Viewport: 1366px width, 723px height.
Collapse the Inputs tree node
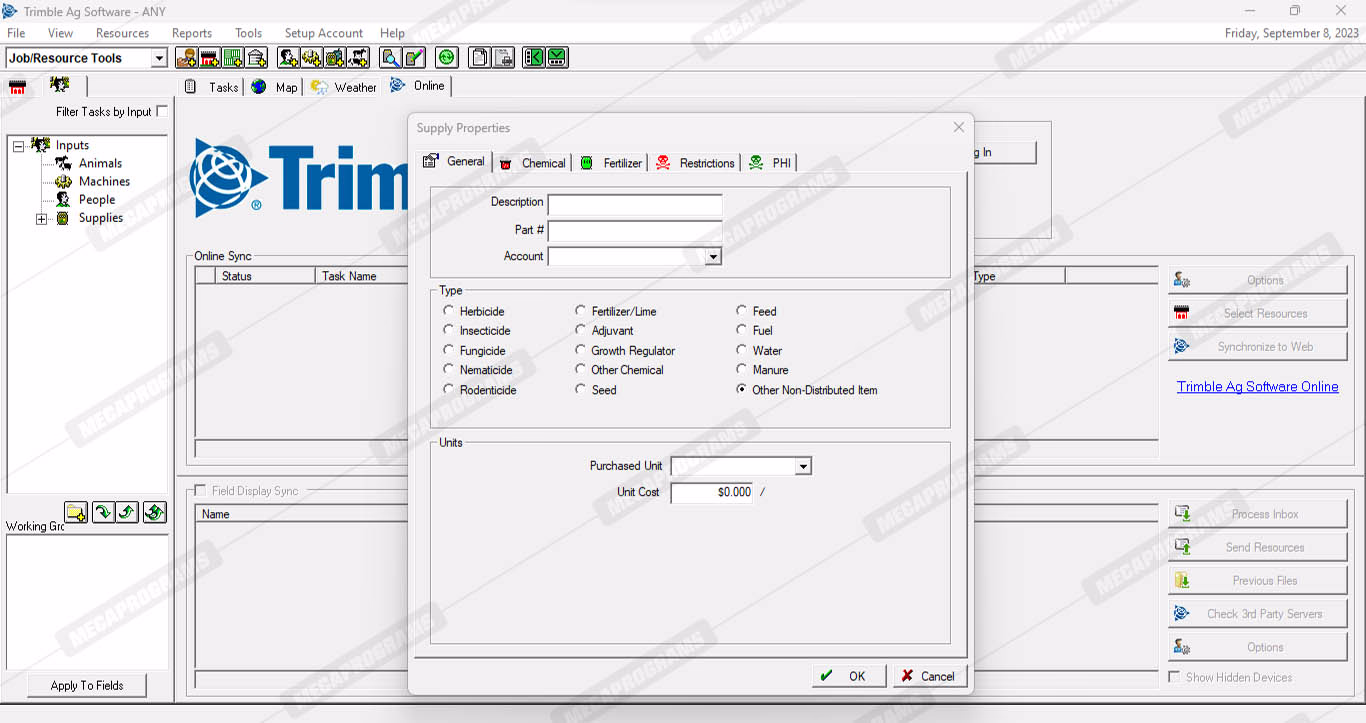18,146
